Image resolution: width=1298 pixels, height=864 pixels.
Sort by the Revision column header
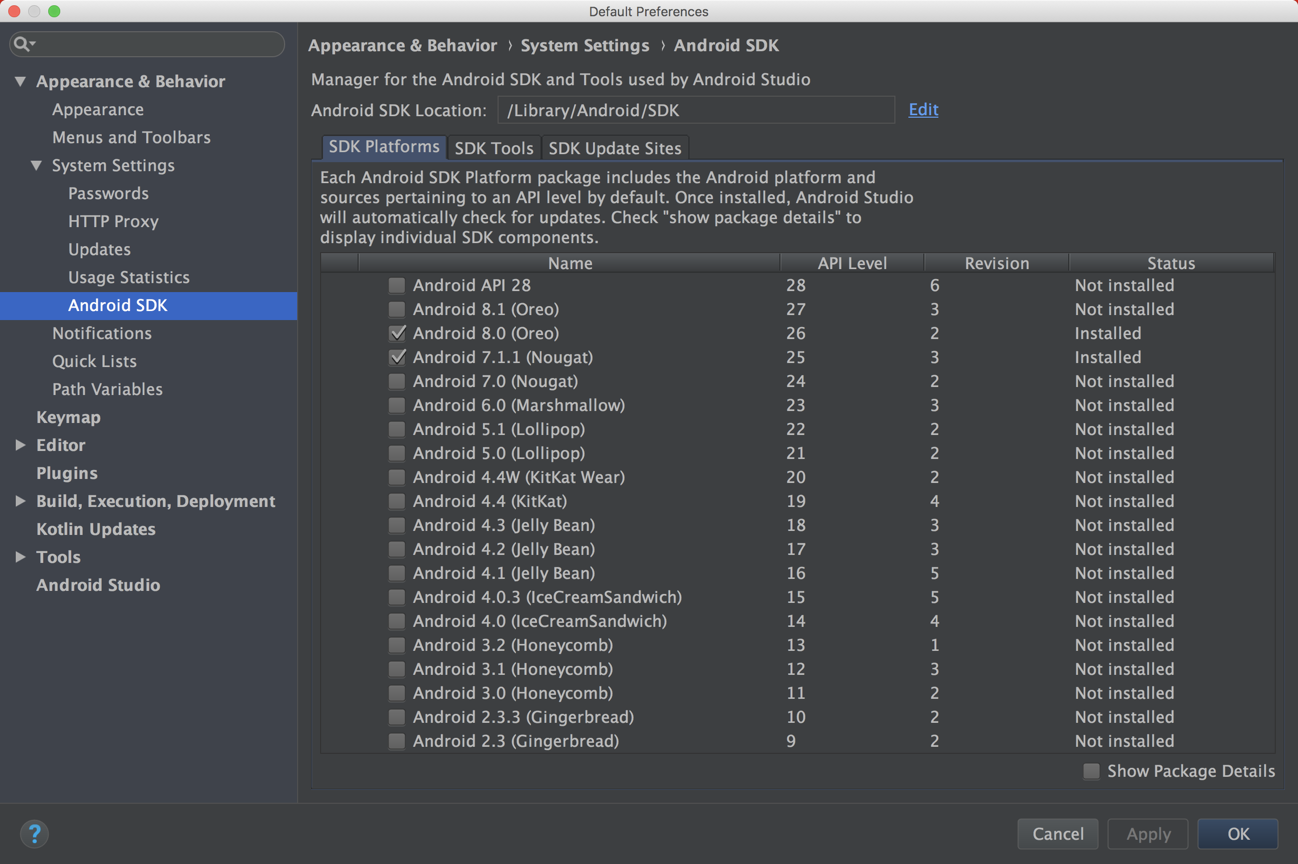pyautogui.click(x=997, y=263)
